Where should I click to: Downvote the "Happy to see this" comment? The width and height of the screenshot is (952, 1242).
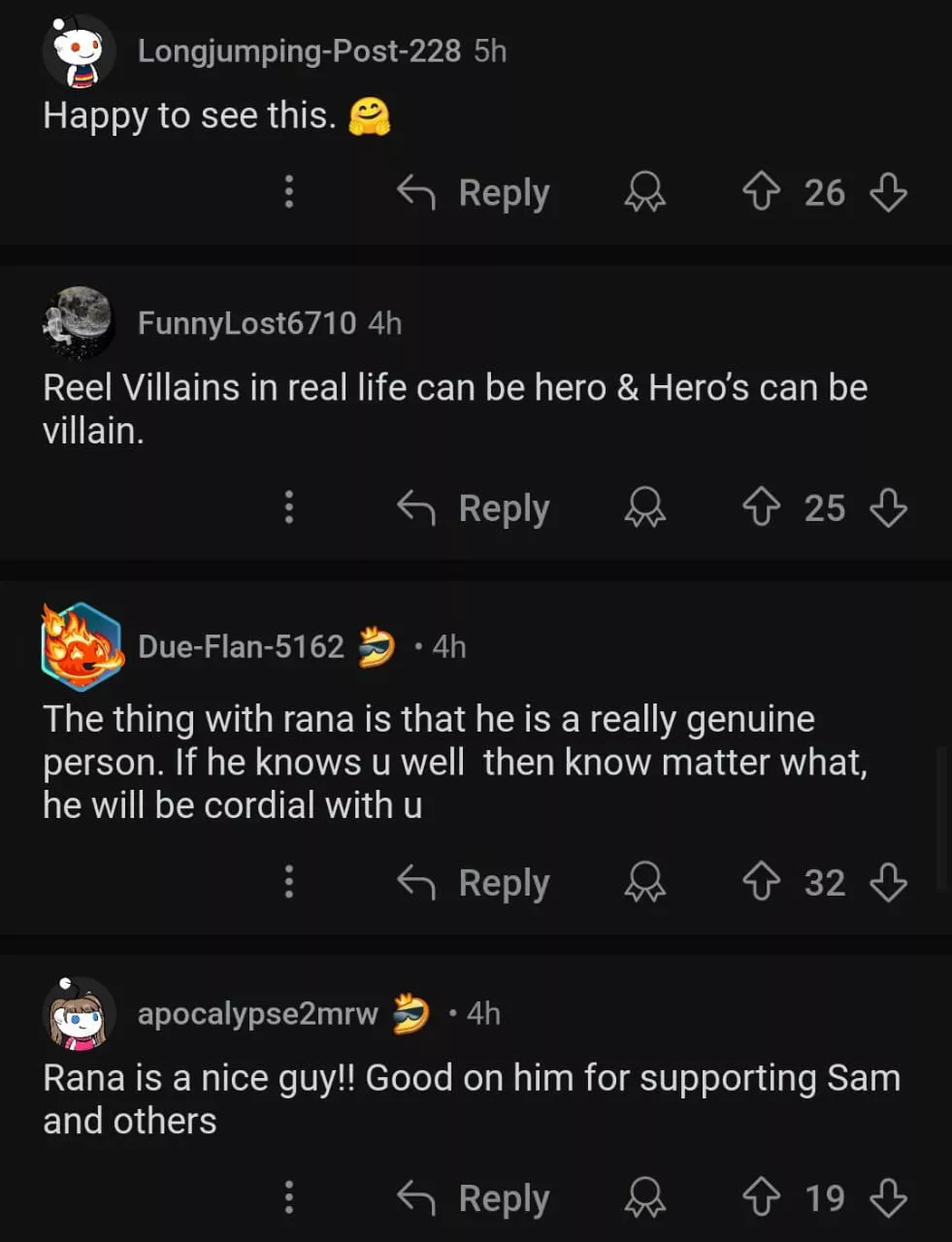point(888,192)
